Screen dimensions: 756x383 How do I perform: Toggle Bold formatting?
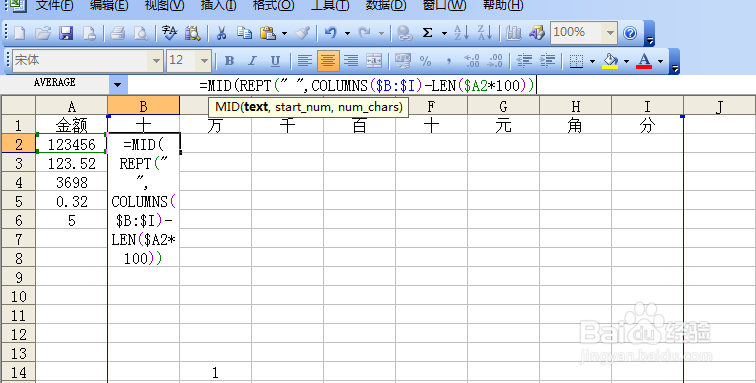pos(230,61)
